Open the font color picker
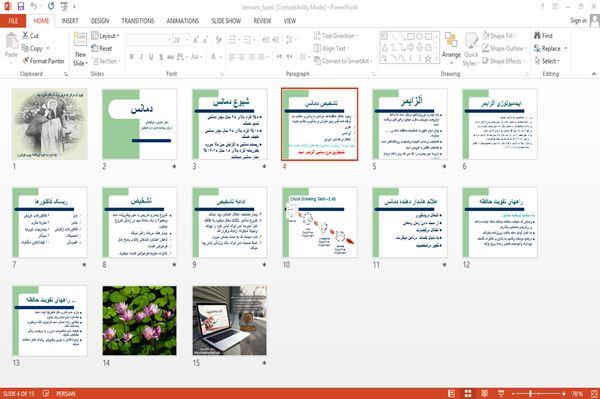The image size is (600, 399). tap(215, 57)
